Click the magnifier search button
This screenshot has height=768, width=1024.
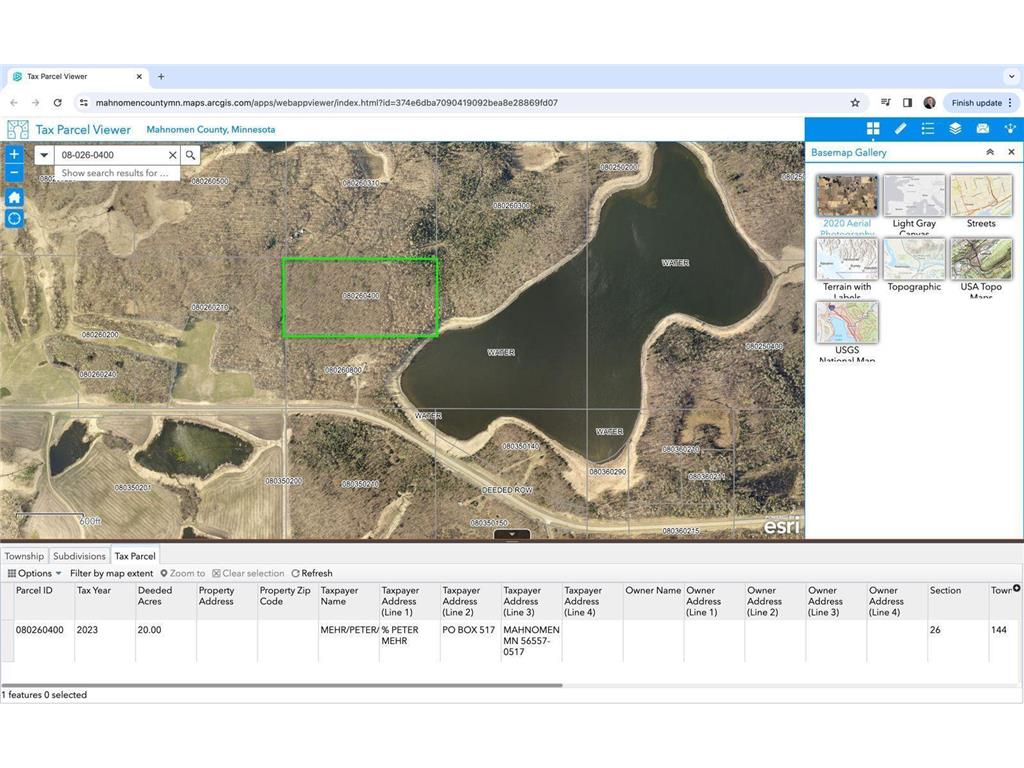click(190, 155)
